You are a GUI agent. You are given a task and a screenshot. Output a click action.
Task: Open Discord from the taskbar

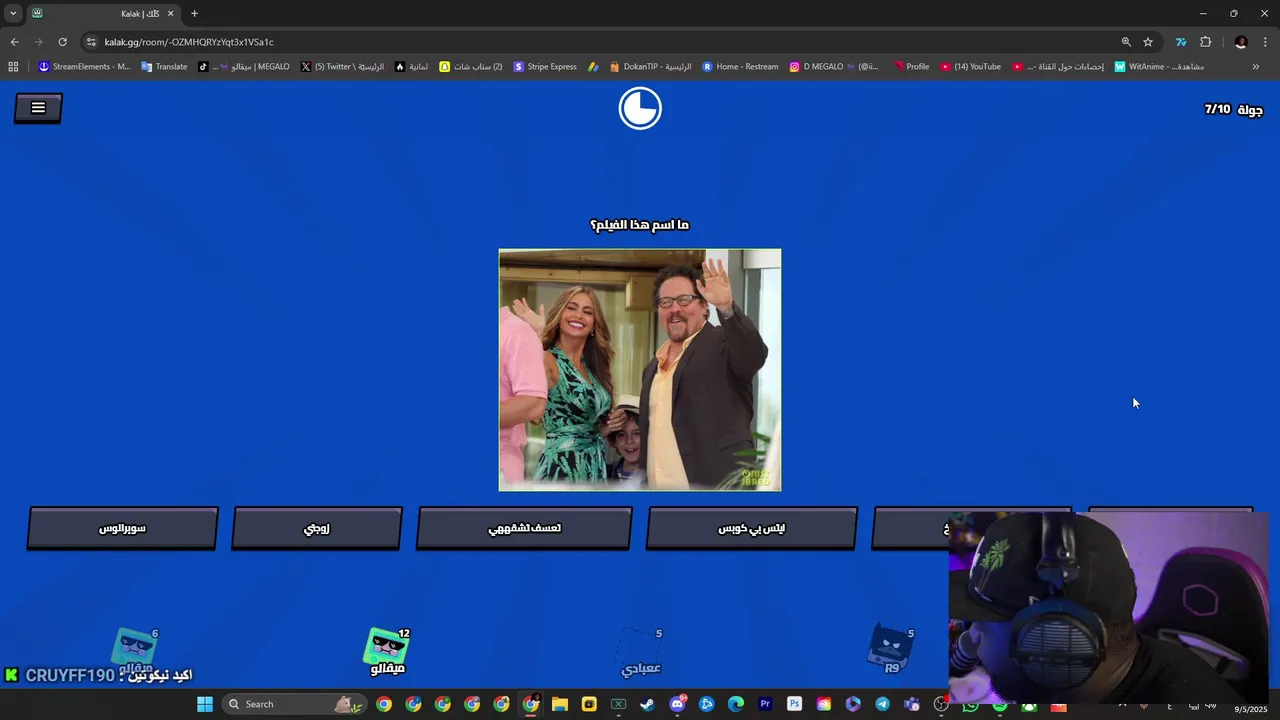(677, 704)
